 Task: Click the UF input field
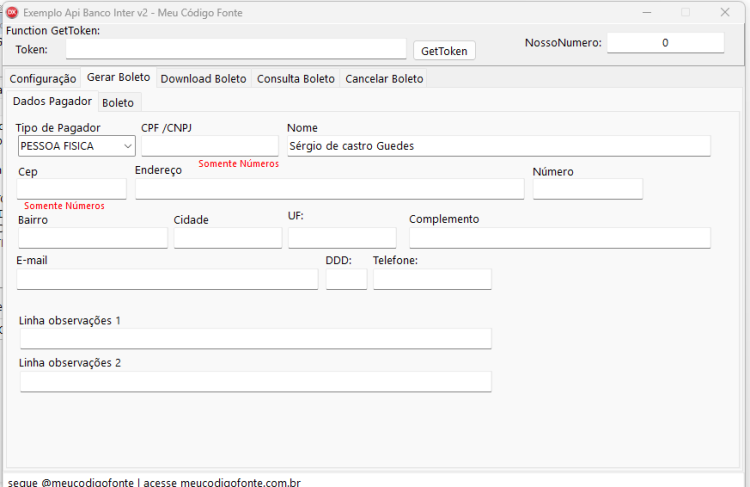342,238
